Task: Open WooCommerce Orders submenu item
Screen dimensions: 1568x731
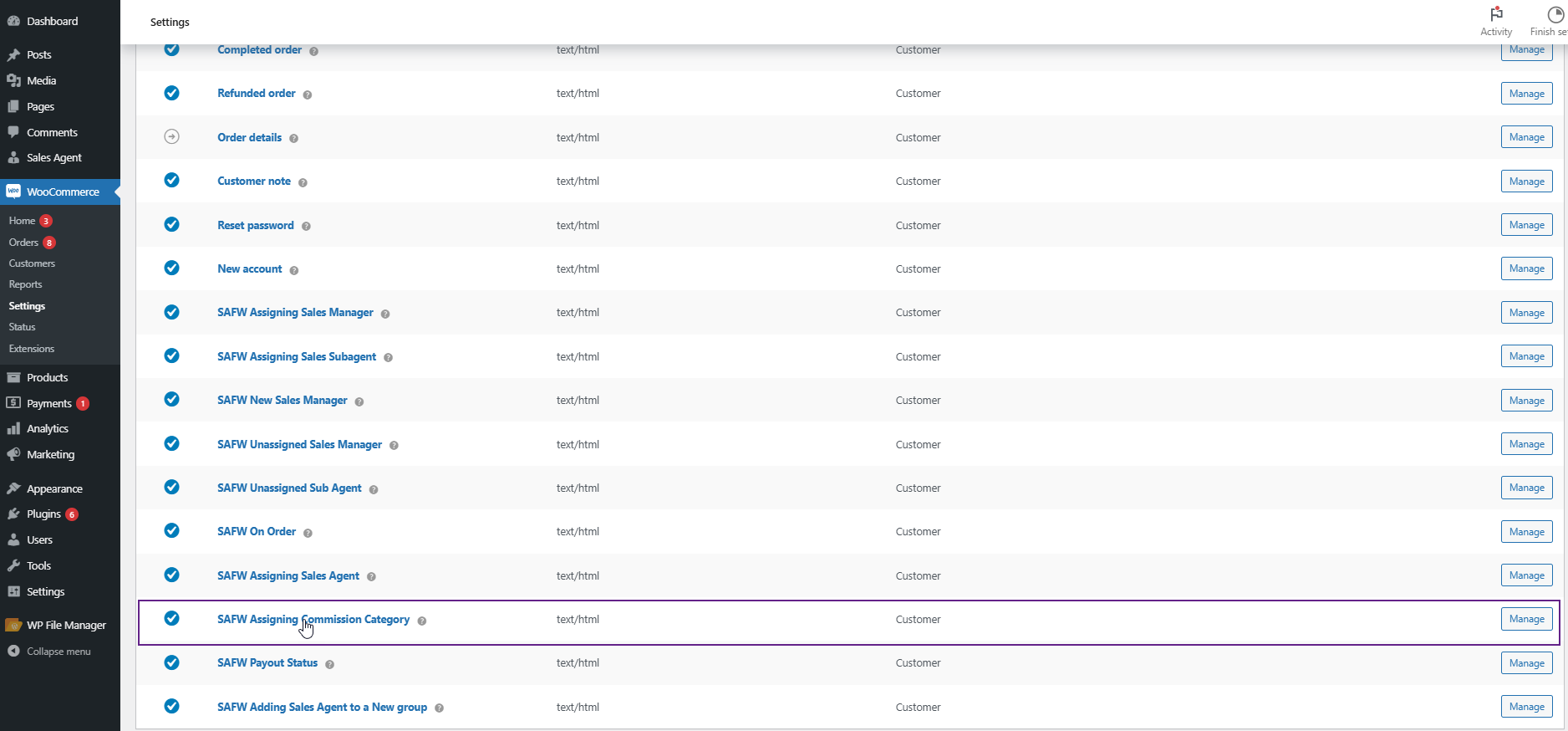Action: [x=23, y=243]
